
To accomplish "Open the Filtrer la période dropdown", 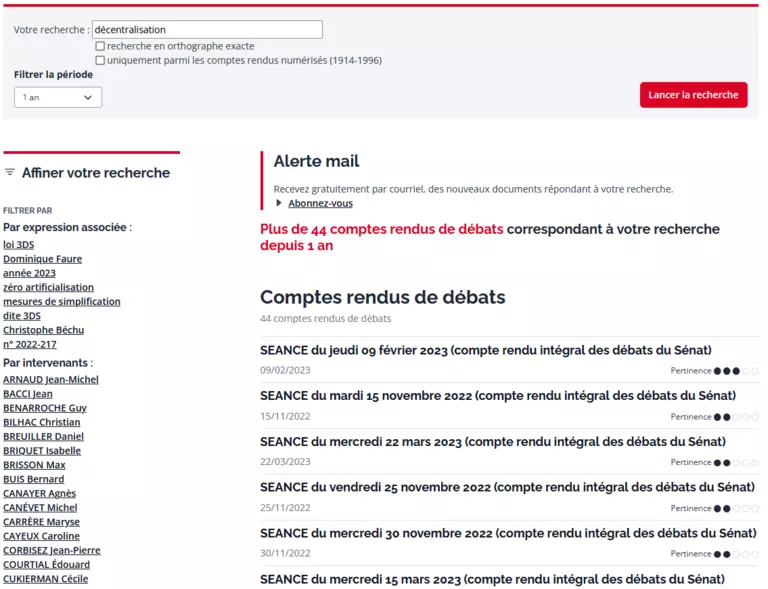I will (58, 97).
